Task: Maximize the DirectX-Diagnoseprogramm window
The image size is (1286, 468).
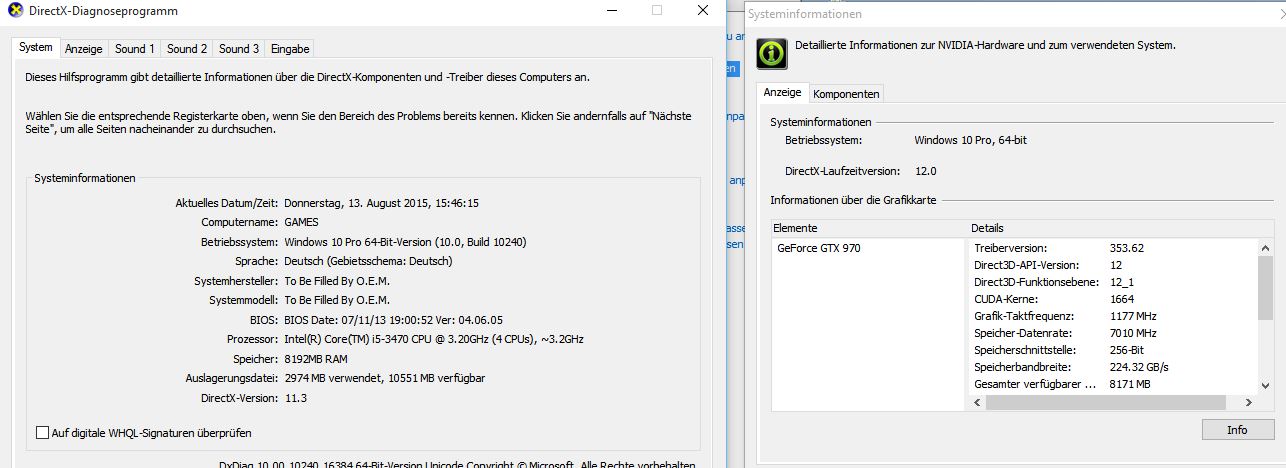Action: [x=657, y=10]
